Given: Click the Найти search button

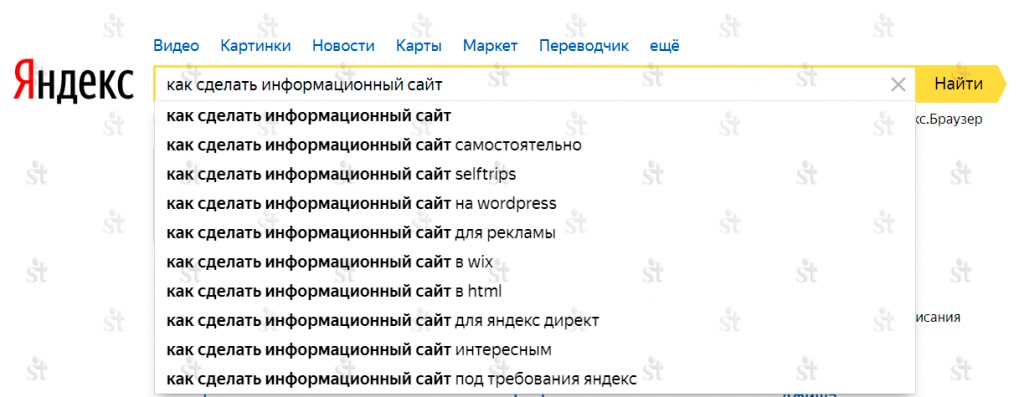Looking at the screenshot, I should [x=961, y=84].
